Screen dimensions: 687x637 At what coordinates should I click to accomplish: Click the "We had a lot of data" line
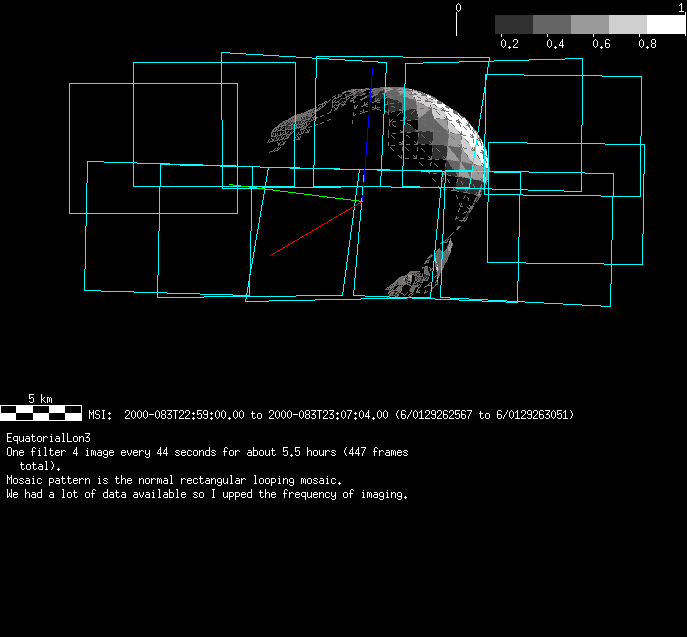pos(207,494)
